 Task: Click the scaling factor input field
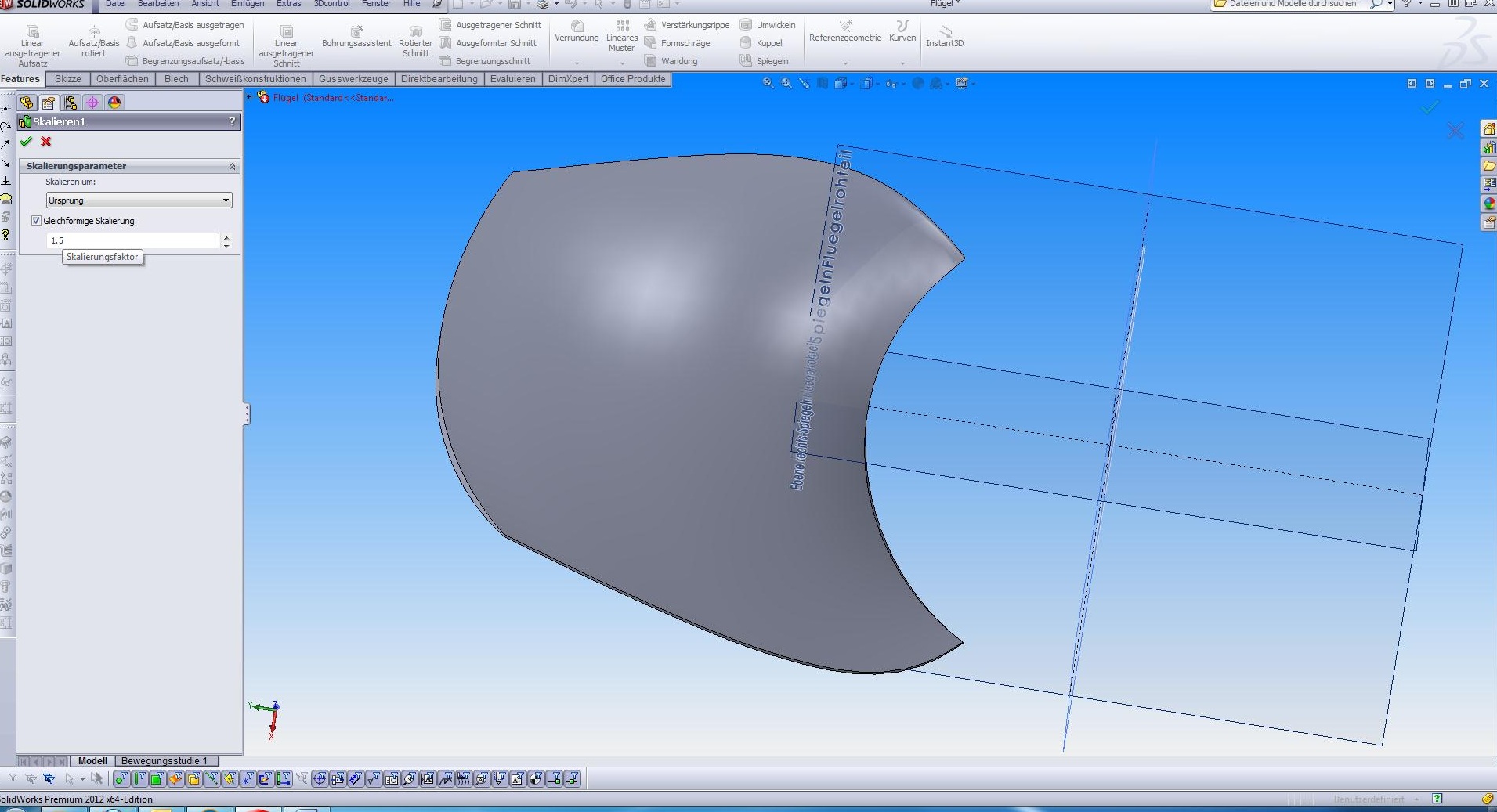click(132, 240)
